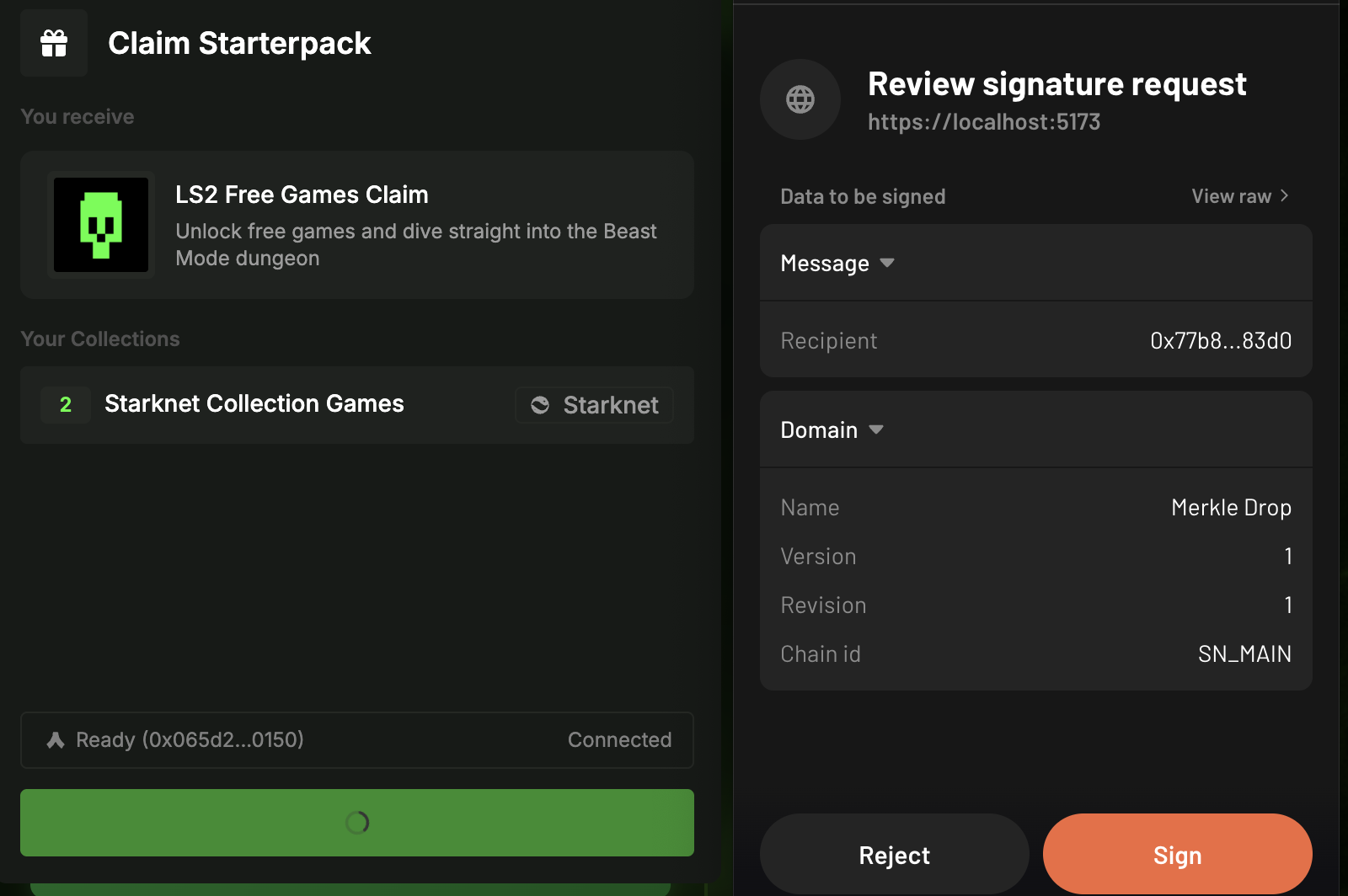Click the loading spinner on the green button
The width and height of the screenshot is (1348, 896).
357,823
